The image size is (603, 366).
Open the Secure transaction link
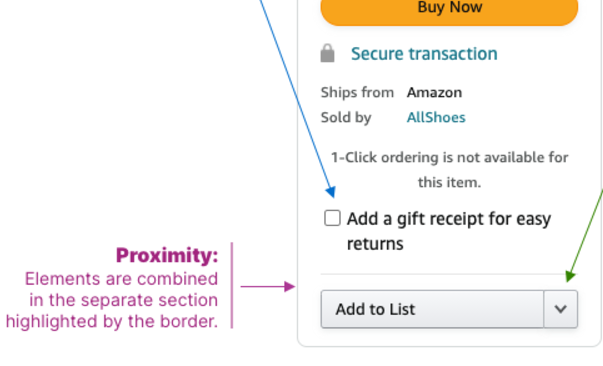424,53
